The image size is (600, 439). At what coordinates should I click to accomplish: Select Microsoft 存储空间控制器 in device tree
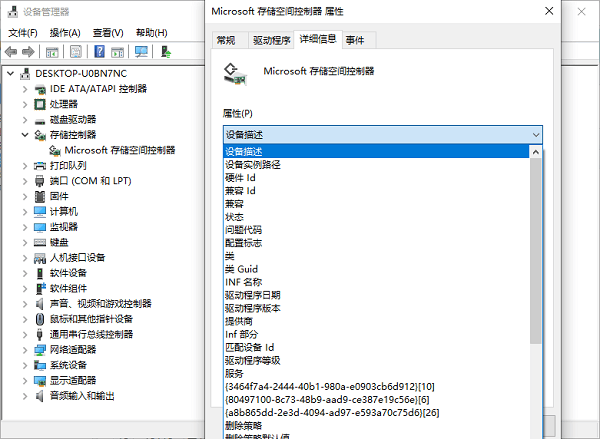pos(120,150)
